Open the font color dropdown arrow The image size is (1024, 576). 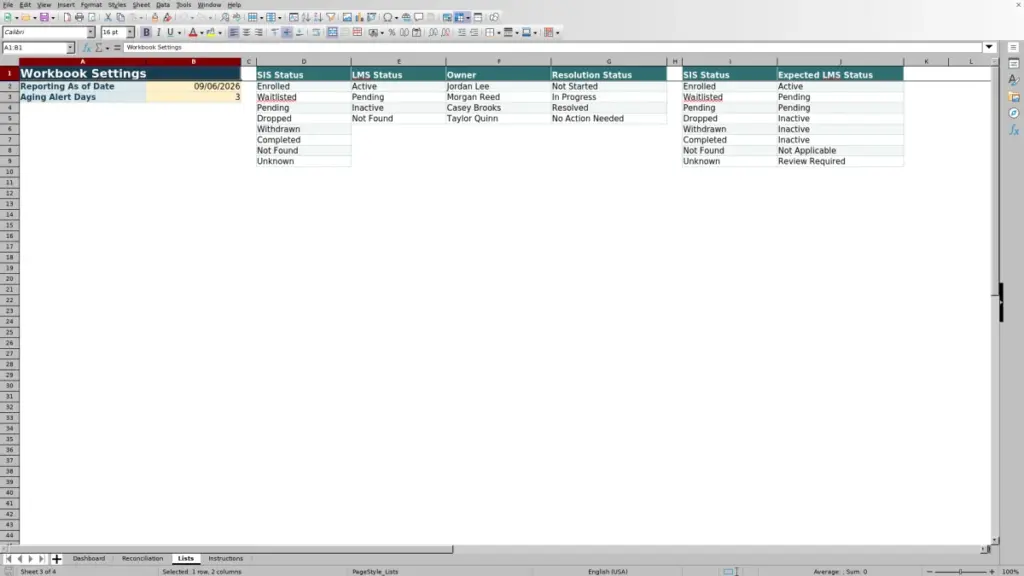coord(201,32)
